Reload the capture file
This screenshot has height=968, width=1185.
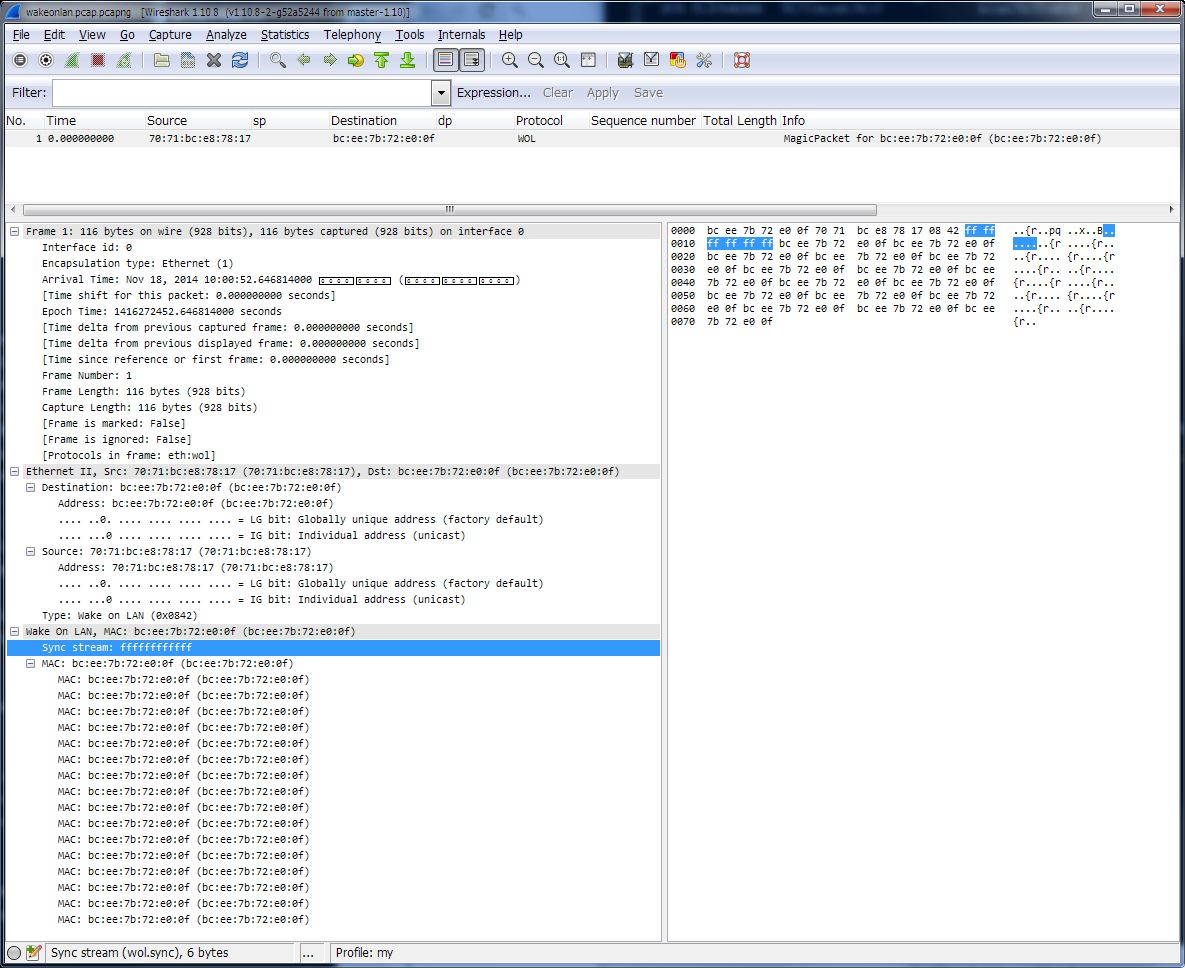240,60
